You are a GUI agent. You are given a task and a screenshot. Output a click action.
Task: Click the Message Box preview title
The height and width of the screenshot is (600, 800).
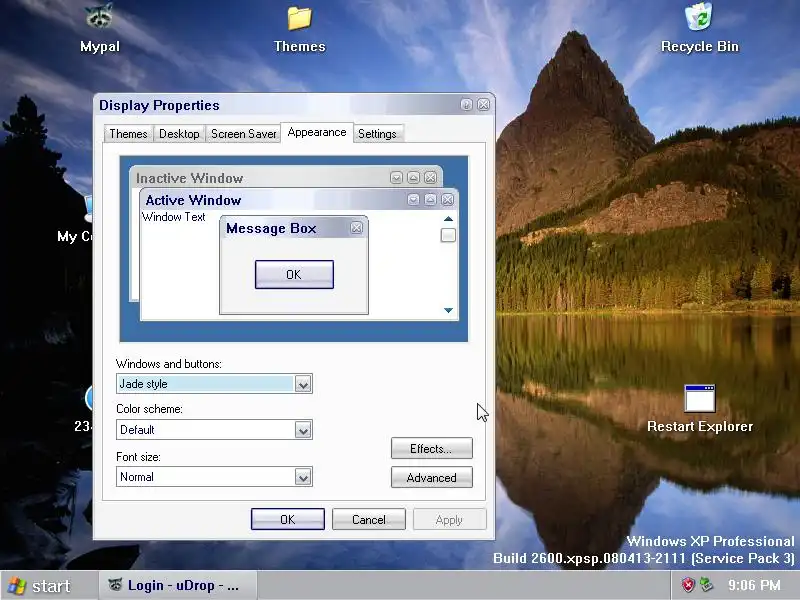coord(271,228)
